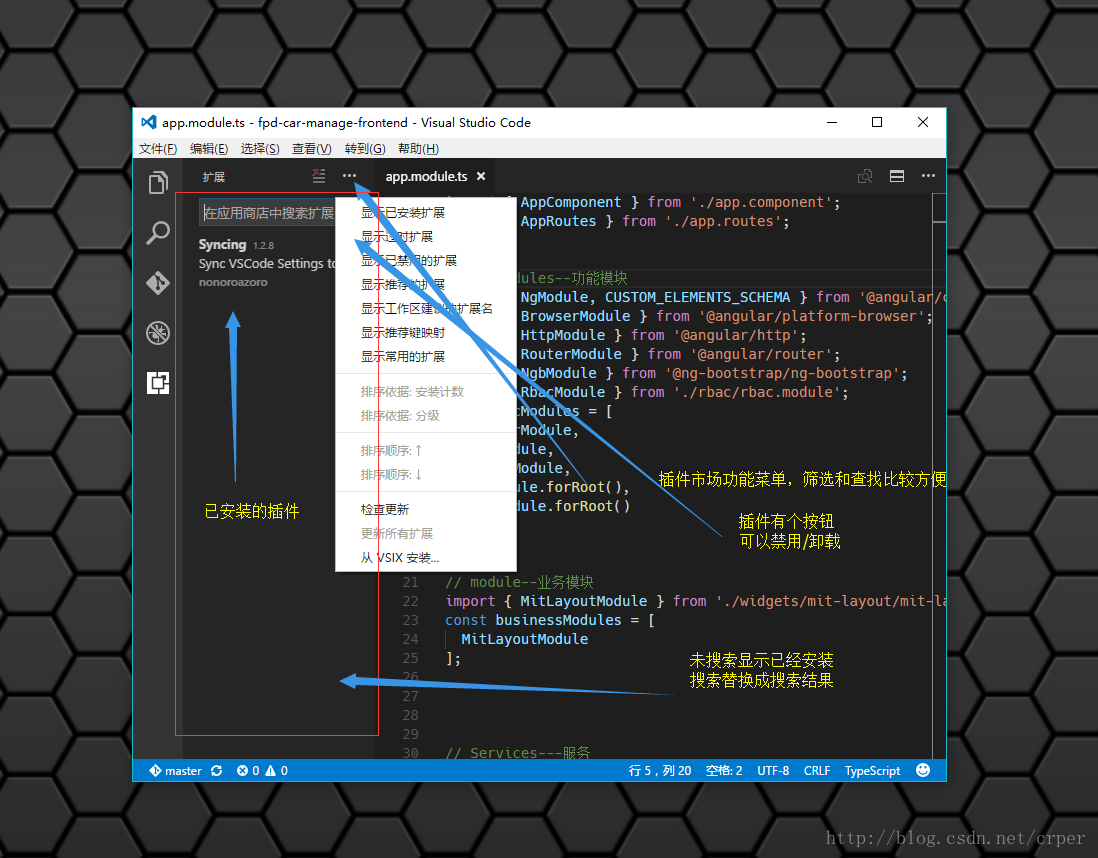This screenshot has width=1098, height=858.
Task: Click indentation setting 空格: 2
Action: pyautogui.click(x=724, y=770)
